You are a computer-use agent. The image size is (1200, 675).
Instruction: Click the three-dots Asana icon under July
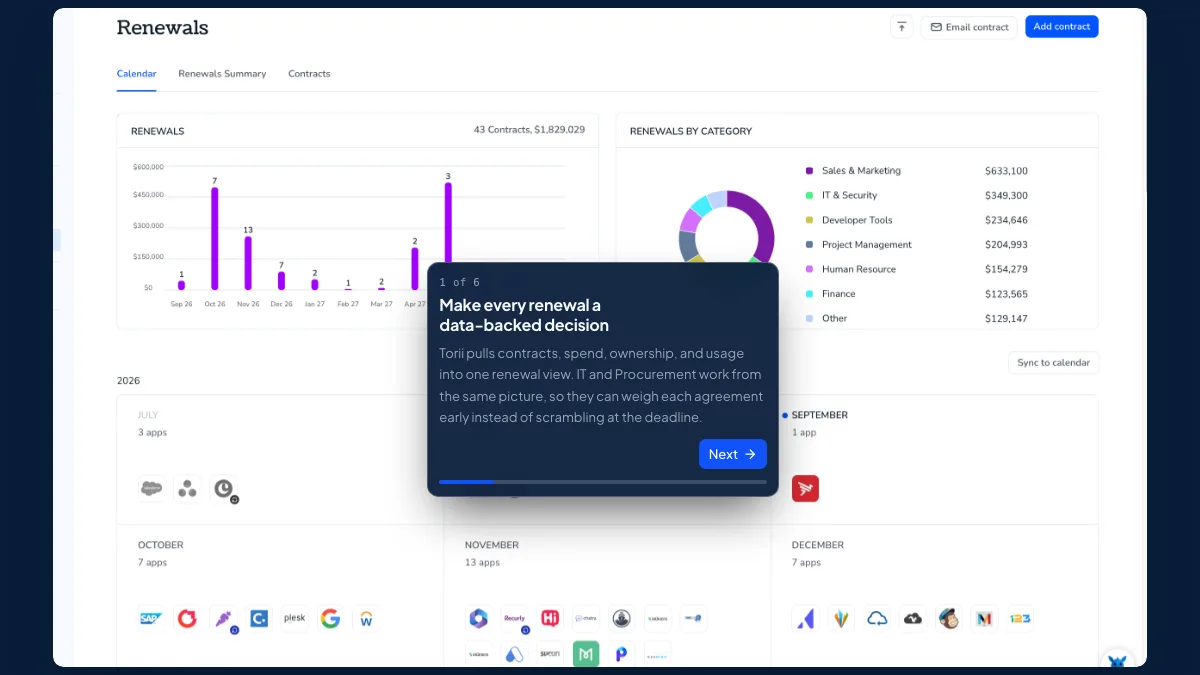[187, 488]
